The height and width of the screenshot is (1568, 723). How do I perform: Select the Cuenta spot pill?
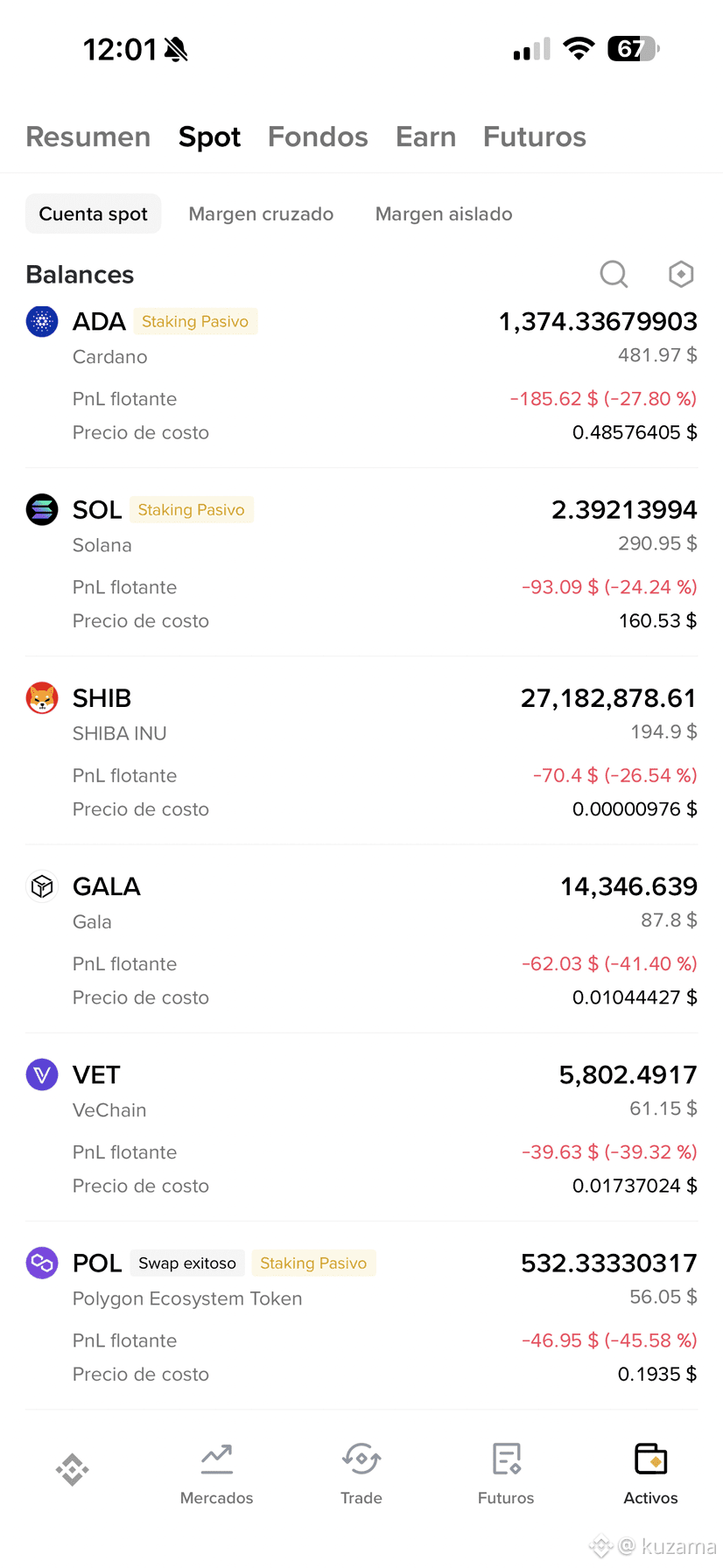(x=93, y=213)
